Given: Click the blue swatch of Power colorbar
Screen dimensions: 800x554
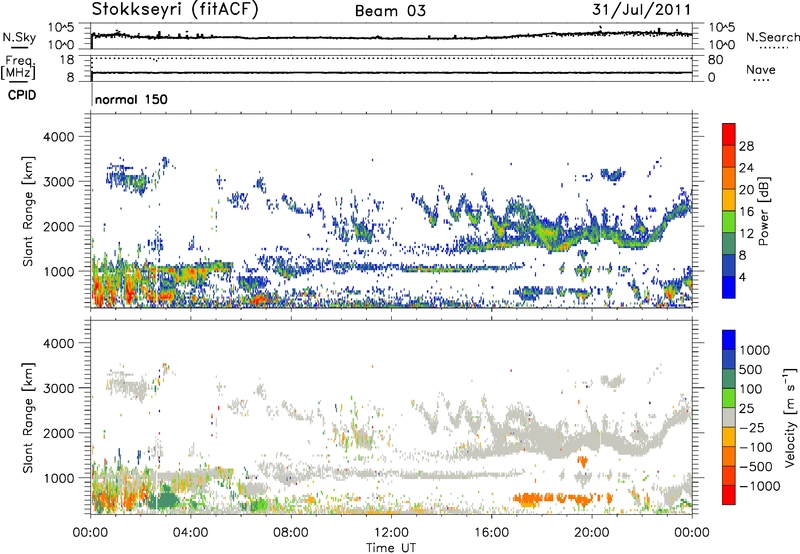Looking at the screenshot, I should pyautogui.click(x=729, y=287).
